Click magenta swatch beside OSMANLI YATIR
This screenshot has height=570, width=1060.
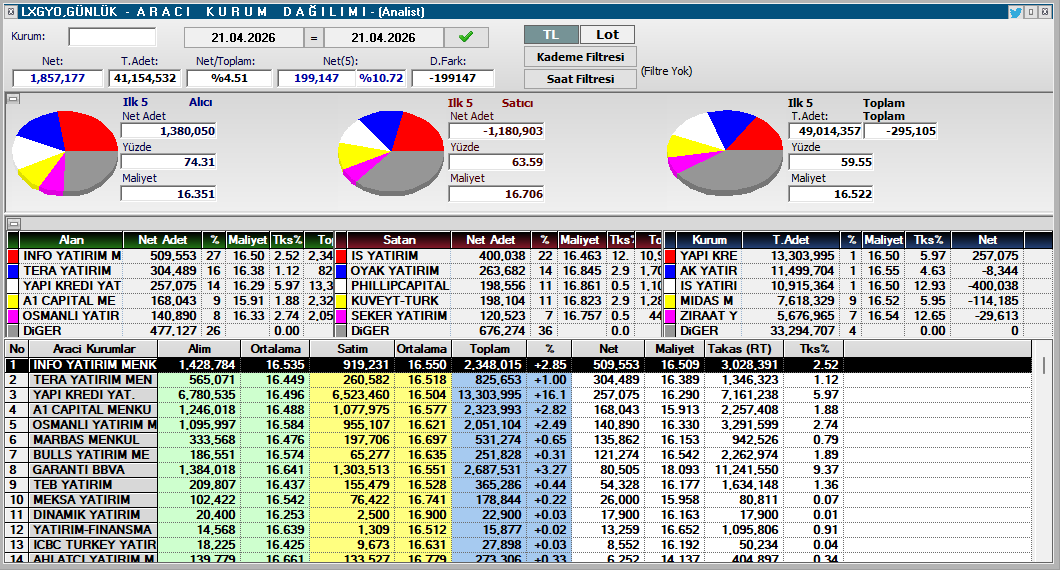pyautogui.click(x=12, y=316)
